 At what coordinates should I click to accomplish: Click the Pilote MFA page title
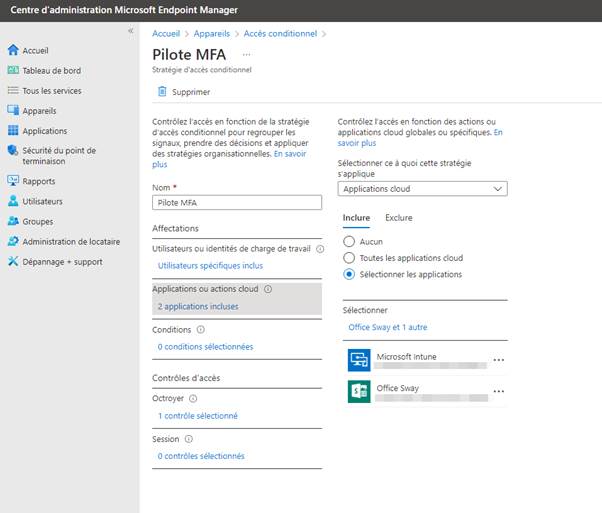[x=189, y=55]
